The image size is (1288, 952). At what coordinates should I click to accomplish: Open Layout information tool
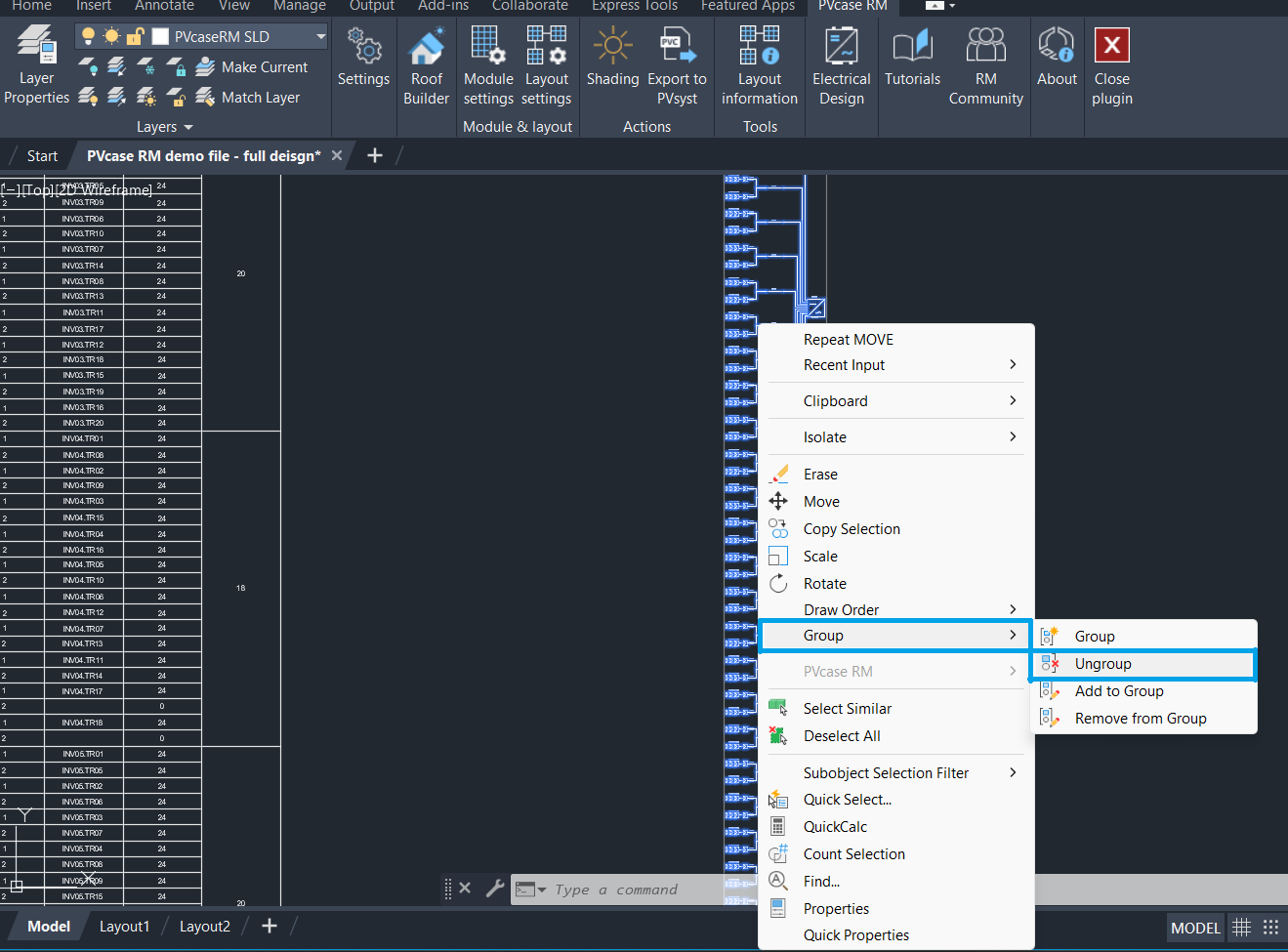tap(759, 64)
